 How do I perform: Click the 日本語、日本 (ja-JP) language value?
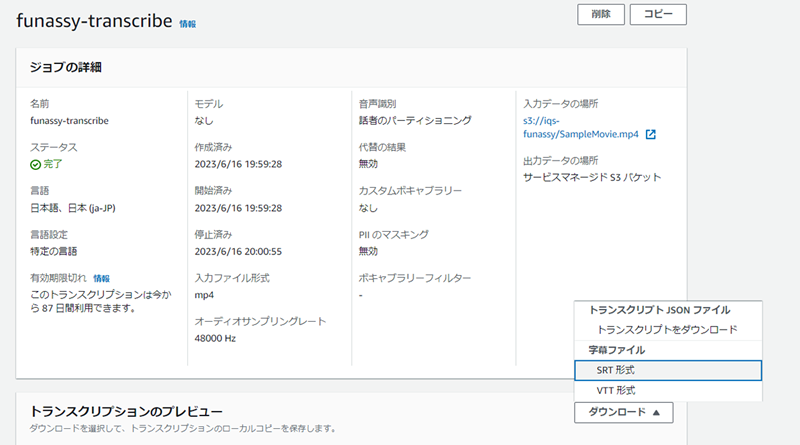pyautogui.click(x=73, y=208)
